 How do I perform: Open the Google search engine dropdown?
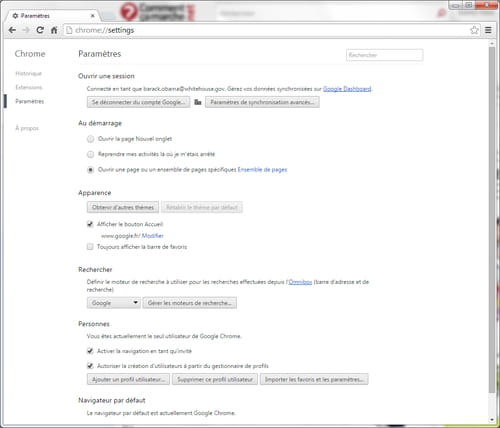(114, 303)
